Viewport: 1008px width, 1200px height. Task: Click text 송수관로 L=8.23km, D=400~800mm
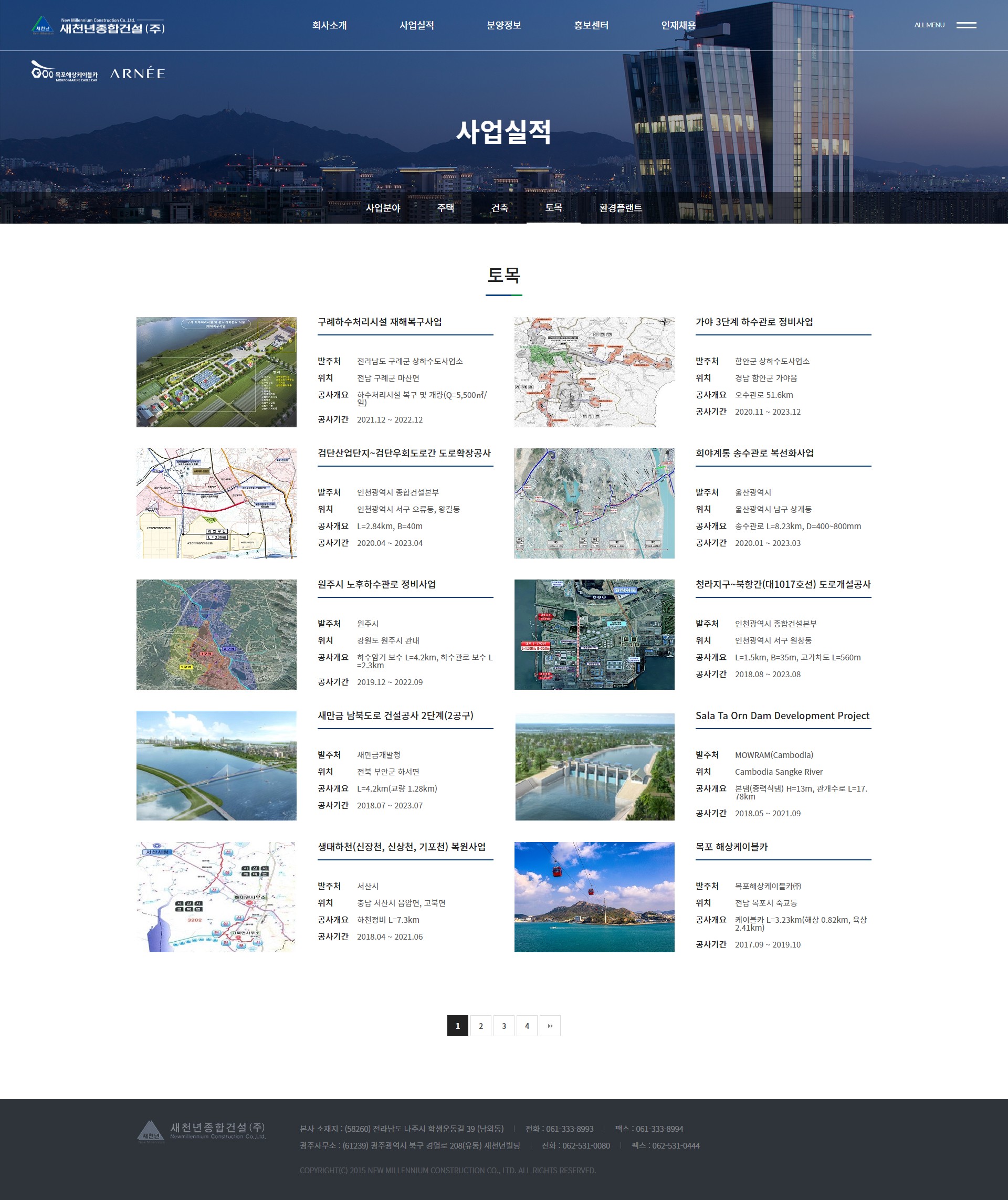tap(797, 527)
